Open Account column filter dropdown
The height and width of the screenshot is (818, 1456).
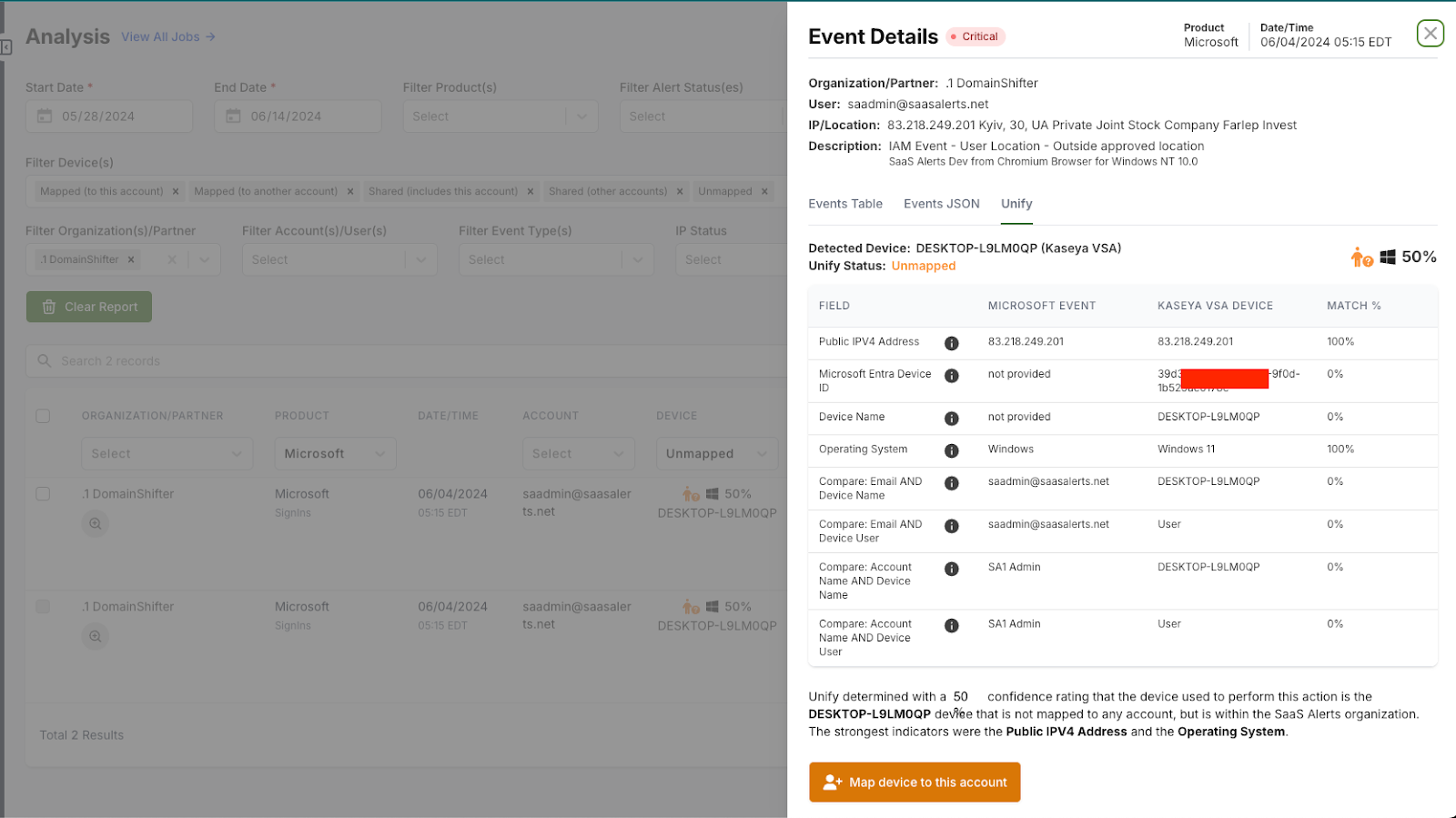click(578, 453)
